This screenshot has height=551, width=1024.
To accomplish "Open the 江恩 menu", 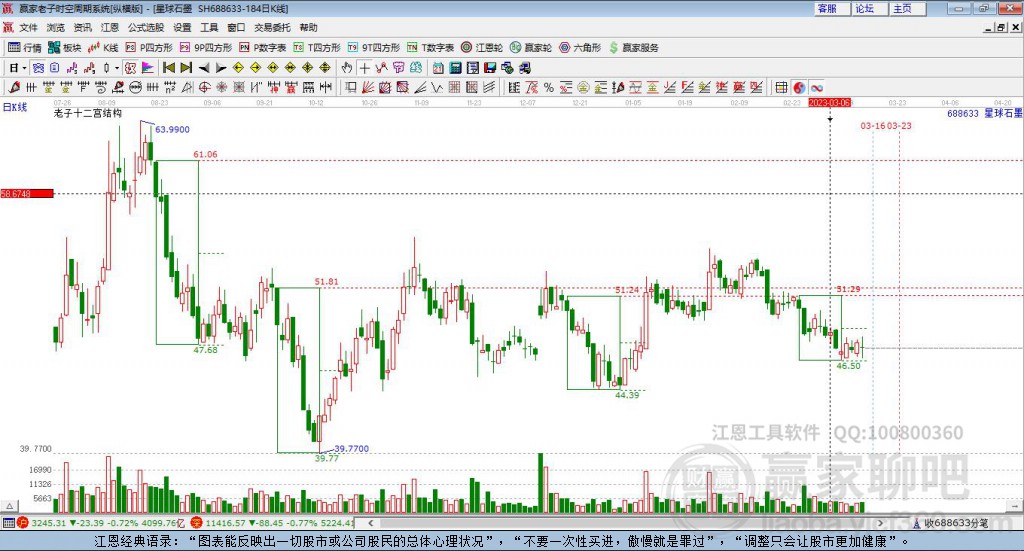I will pyautogui.click(x=110, y=27).
